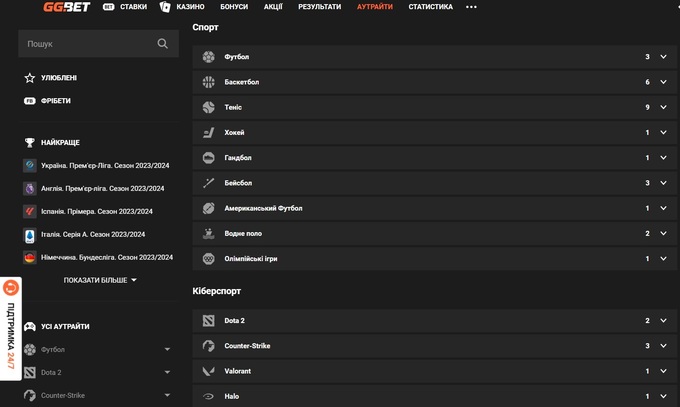680x407 pixels.
Task: Open the Статистика menu item
Action: (430, 7)
